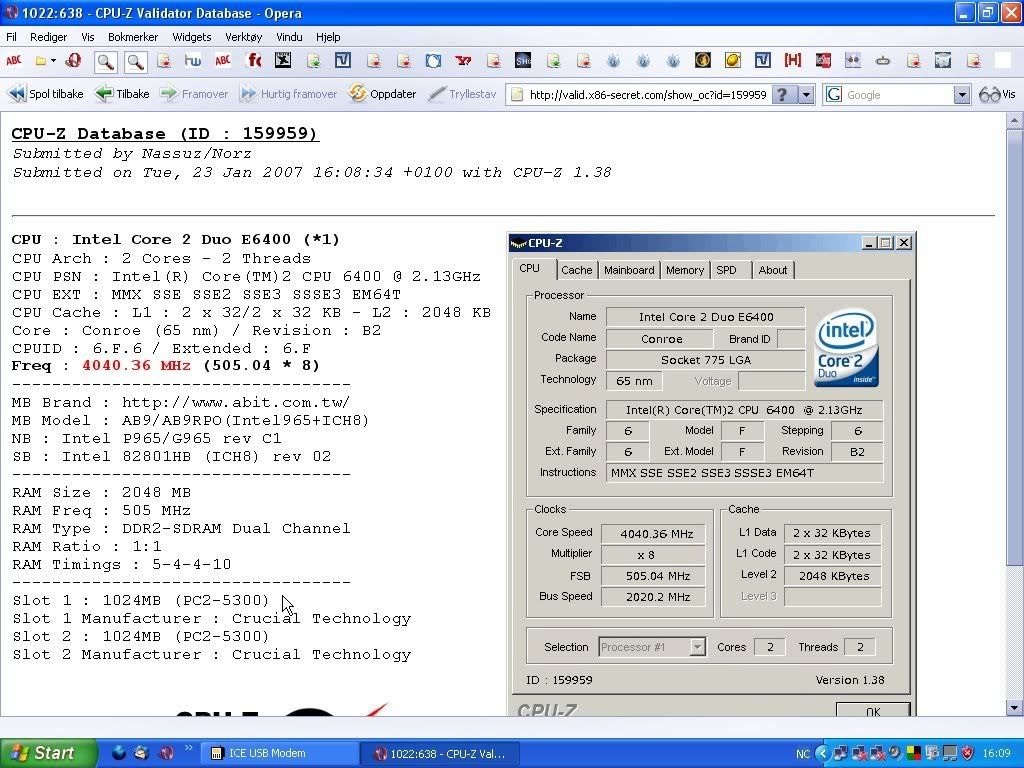The width and height of the screenshot is (1024, 768).
Task: Expand hidden system tray icons arrow
Action: (823, 754)
